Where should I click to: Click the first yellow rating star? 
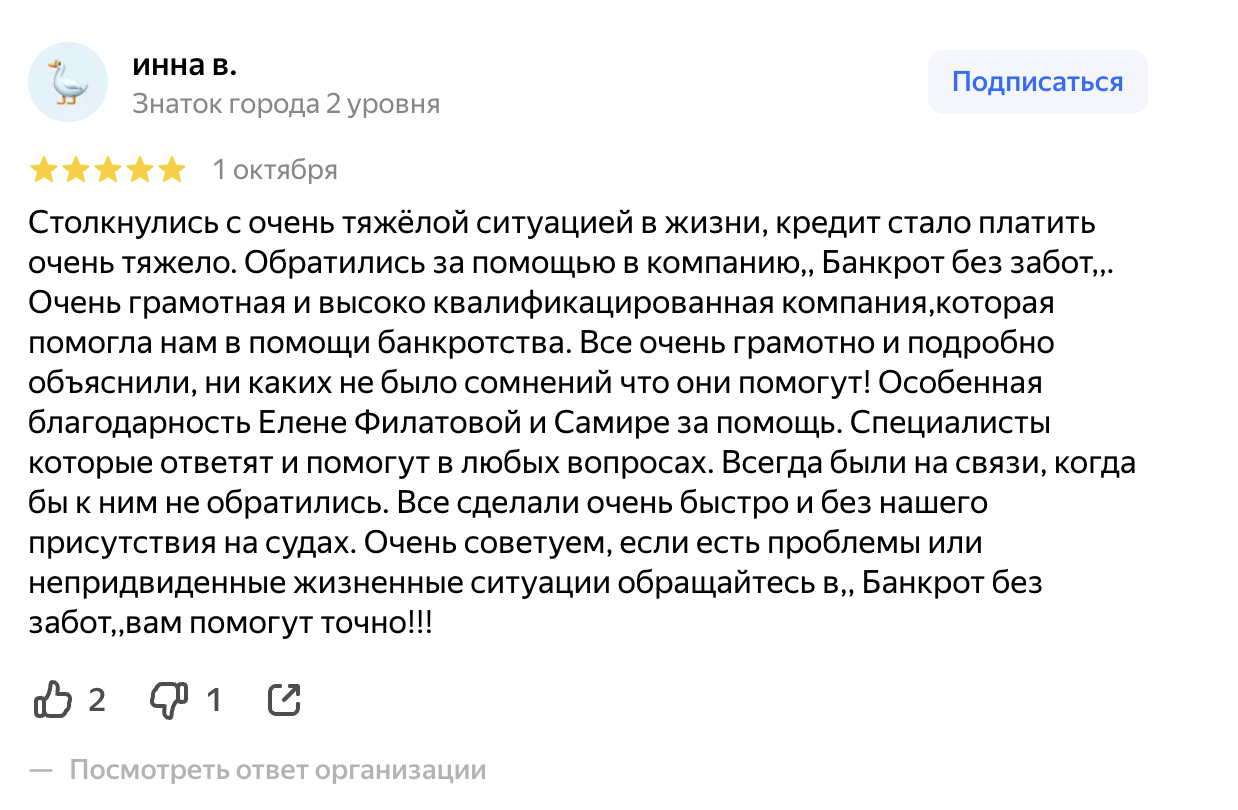click(x=43, y=170)
